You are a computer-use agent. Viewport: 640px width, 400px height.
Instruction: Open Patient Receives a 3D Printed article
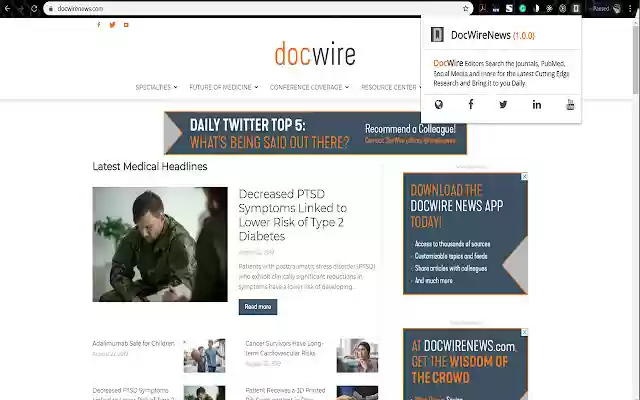(285, 394)
